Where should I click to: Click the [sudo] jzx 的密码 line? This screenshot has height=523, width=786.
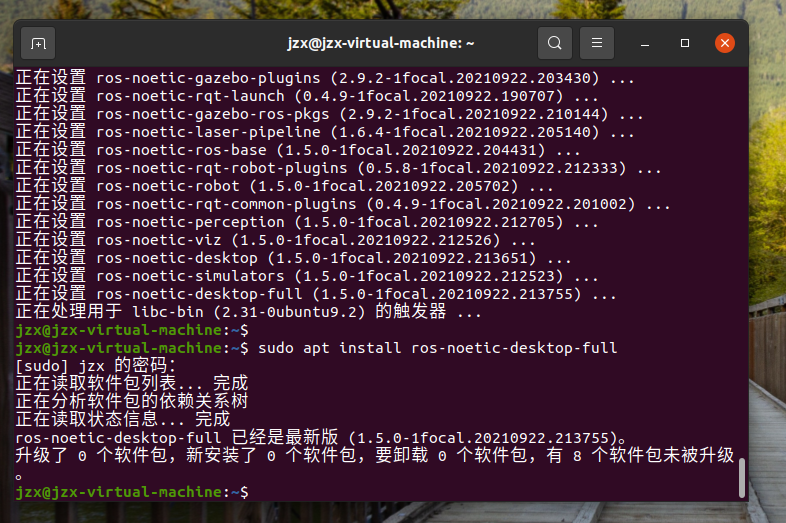(96, 366)
